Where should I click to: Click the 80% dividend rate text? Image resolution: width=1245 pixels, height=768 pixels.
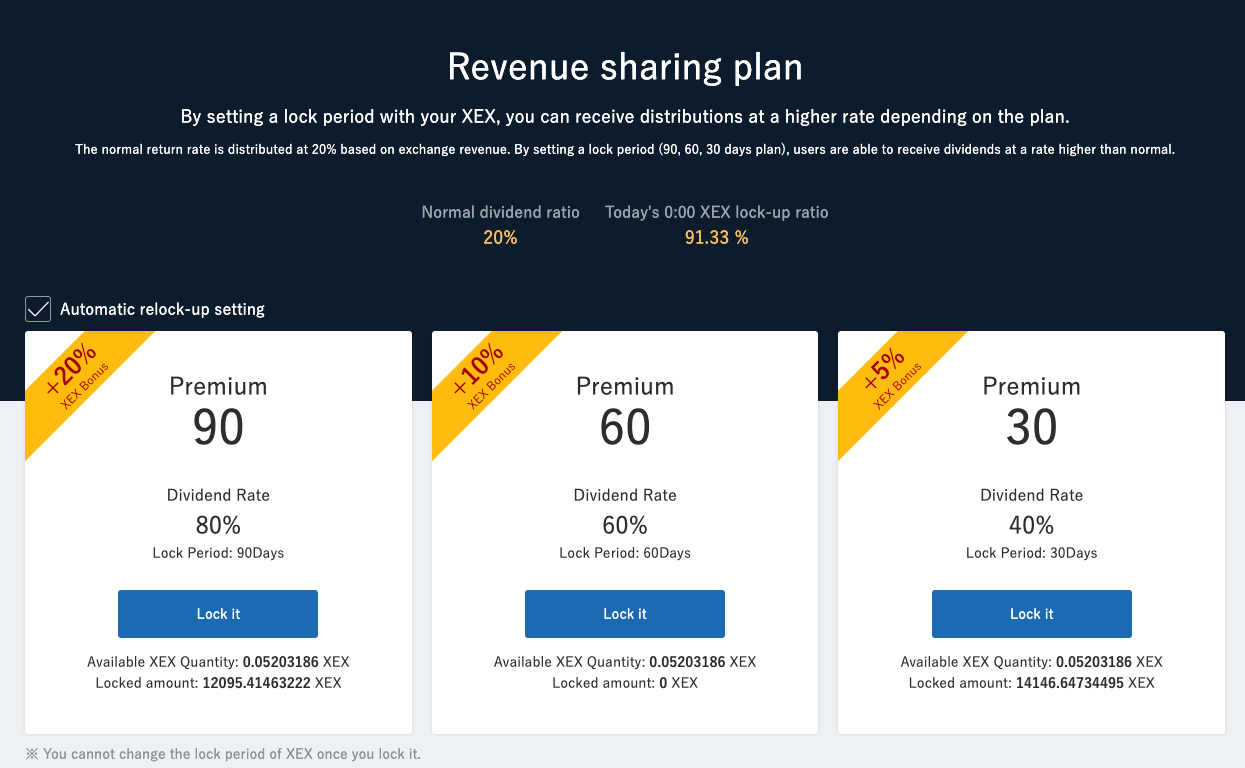click(218, 525)
